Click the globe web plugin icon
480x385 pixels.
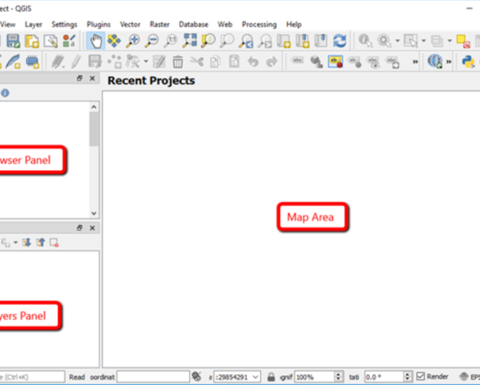(435, 61)
